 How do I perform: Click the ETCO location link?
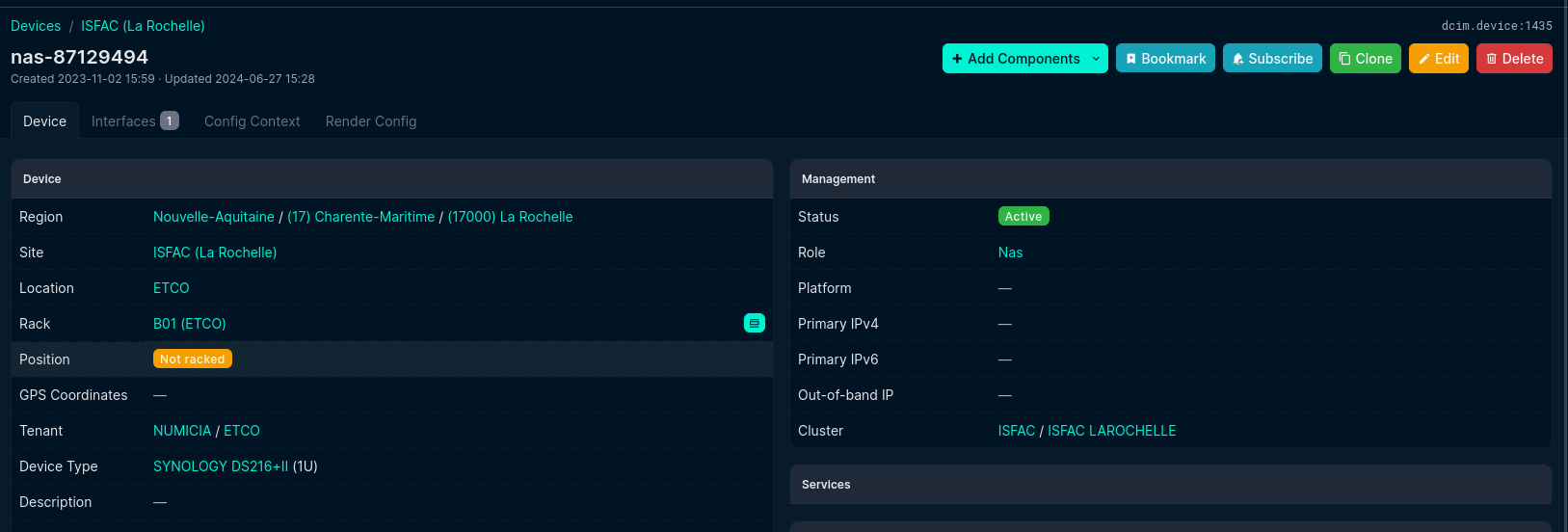(x=171, y=288)
